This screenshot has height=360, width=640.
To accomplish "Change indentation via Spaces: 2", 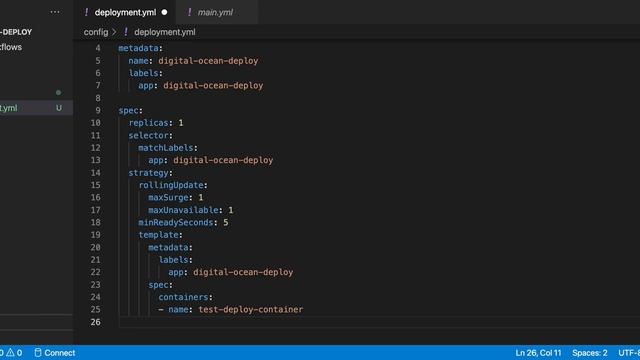I will click(x=589, y=353).
